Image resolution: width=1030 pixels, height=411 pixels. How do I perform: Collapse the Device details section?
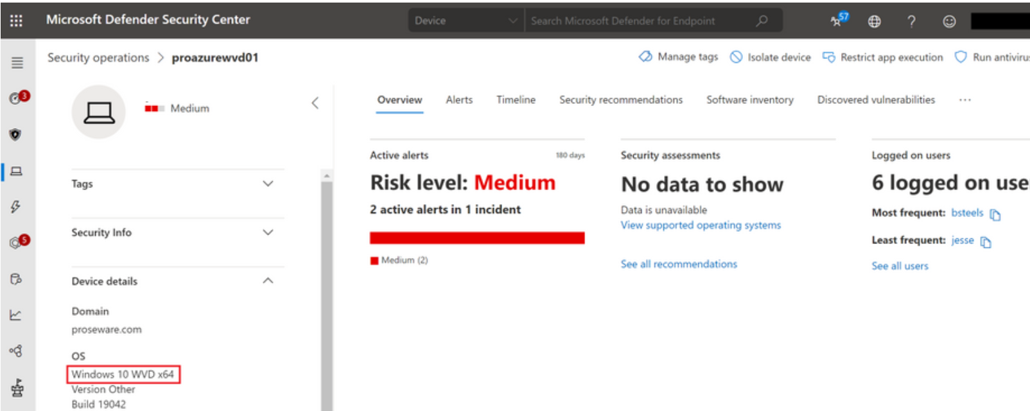[x=267, y=281]
